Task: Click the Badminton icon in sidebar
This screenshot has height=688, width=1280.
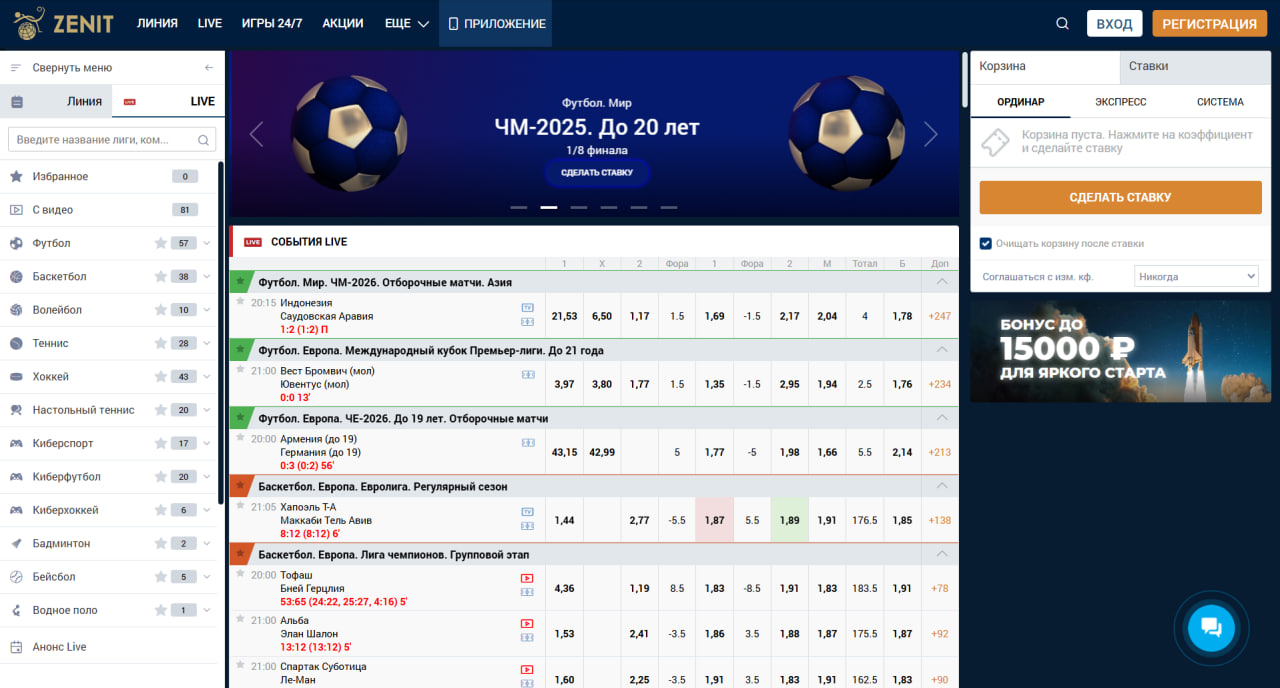Action: pos(16,543)
